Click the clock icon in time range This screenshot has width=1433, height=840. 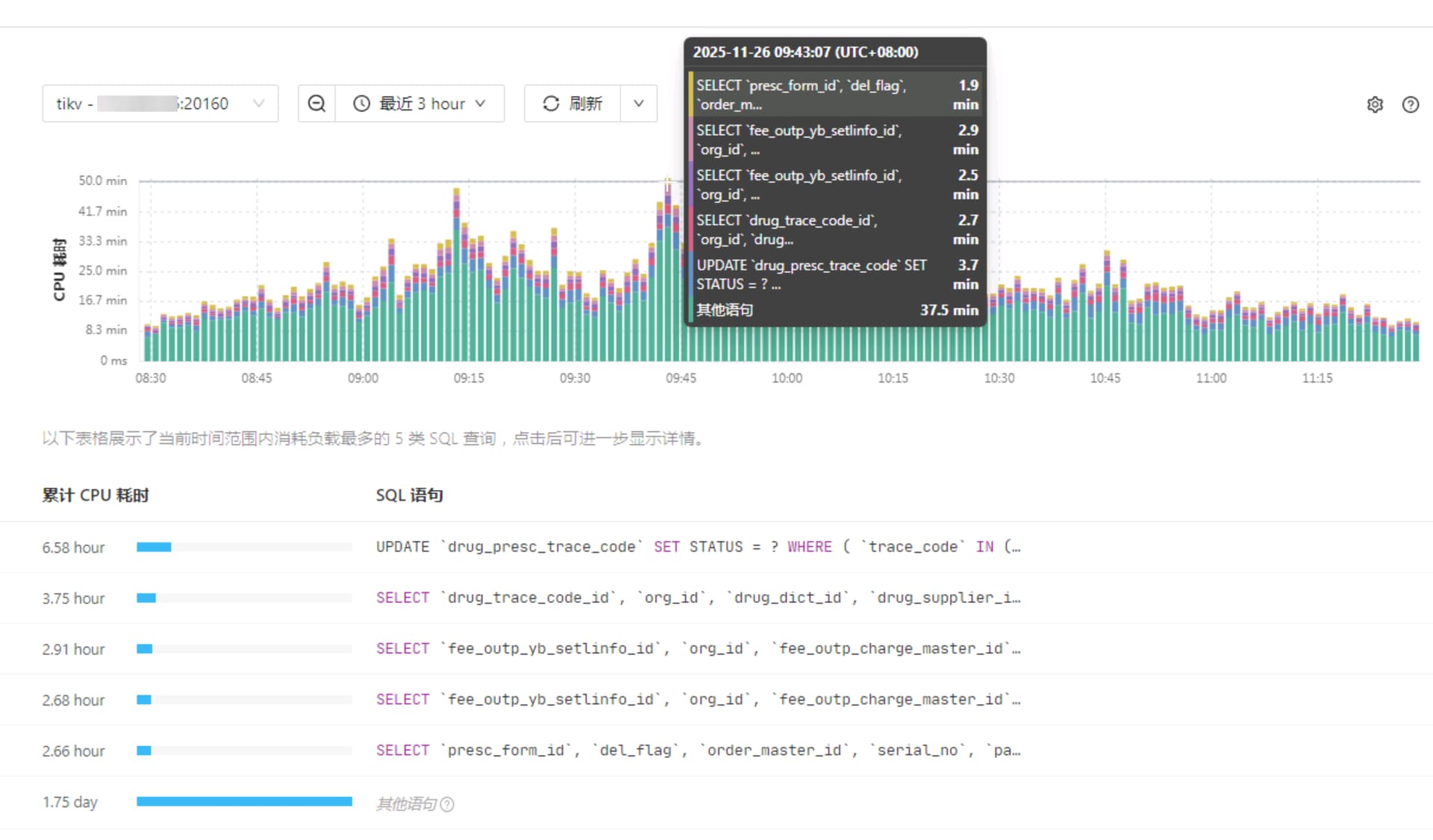361,104
